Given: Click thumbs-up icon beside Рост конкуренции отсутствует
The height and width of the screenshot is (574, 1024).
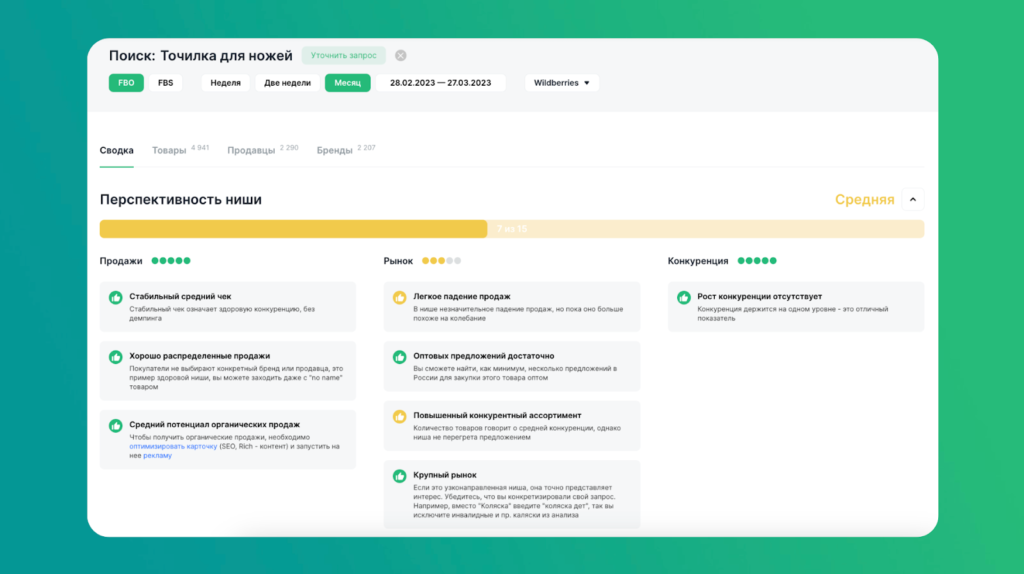Looking at the screenshot, I should tap(684, 298).
